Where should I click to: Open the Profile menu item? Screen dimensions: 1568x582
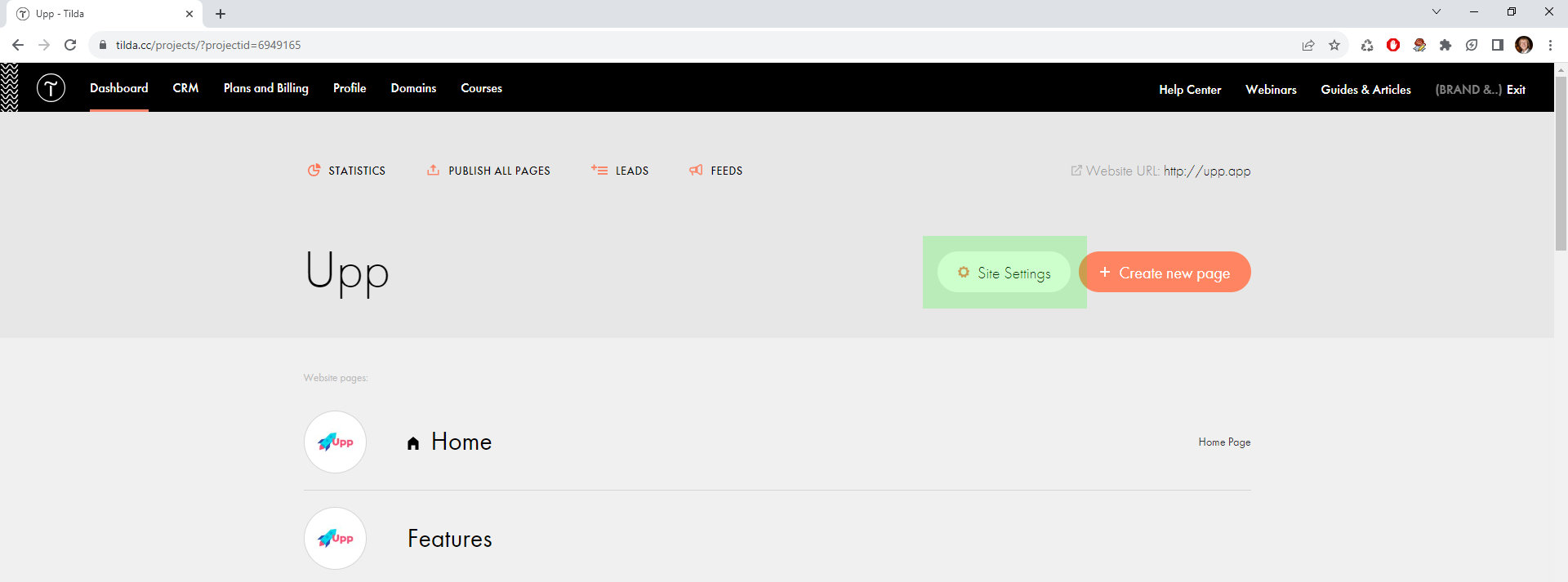tap(350, 87)
